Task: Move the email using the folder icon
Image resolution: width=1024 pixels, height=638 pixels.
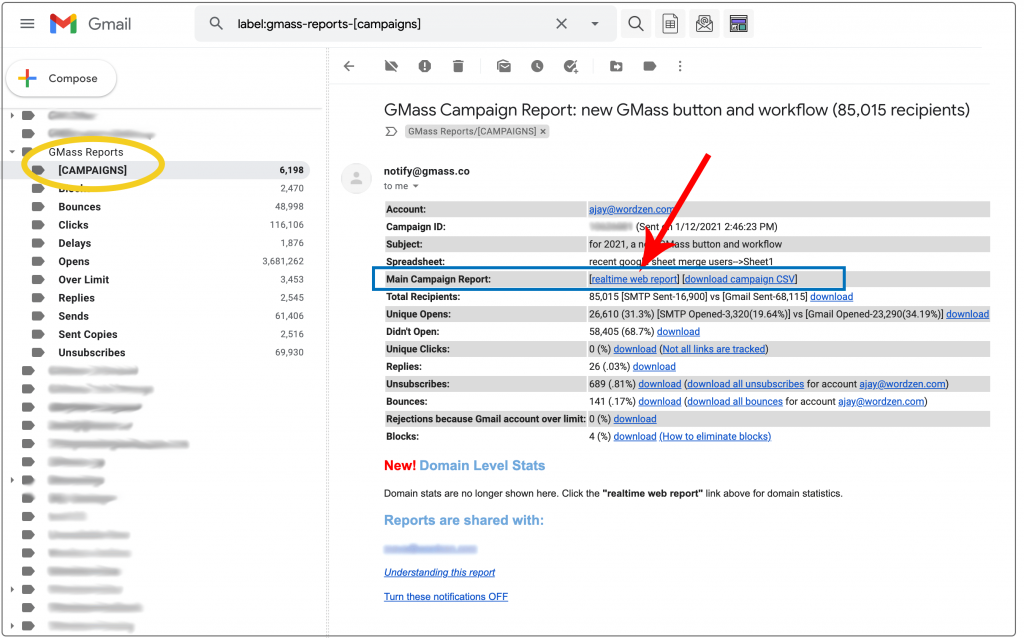Action: click(x=615, y=65)
